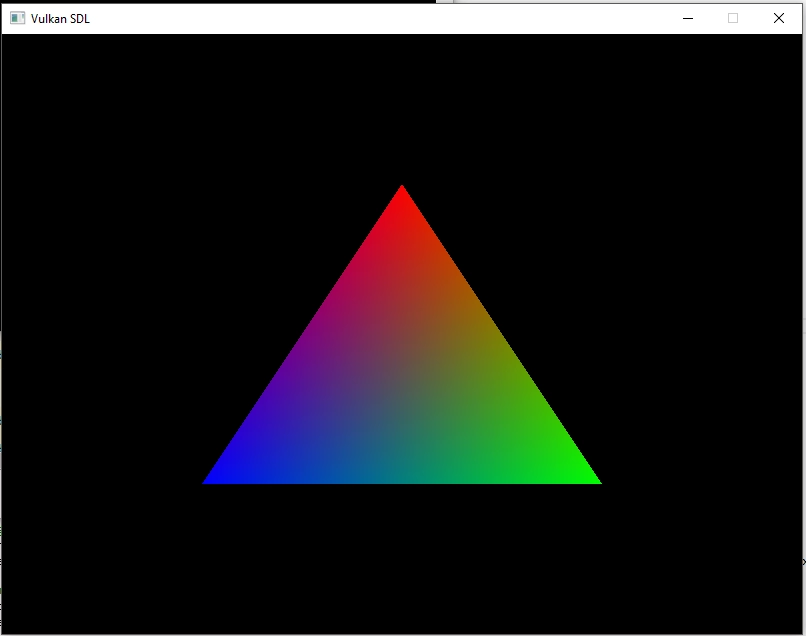The image size is (806, 636).
Task: Pick the olive midpoint of triangle's right edge
Action: [499, 335]
